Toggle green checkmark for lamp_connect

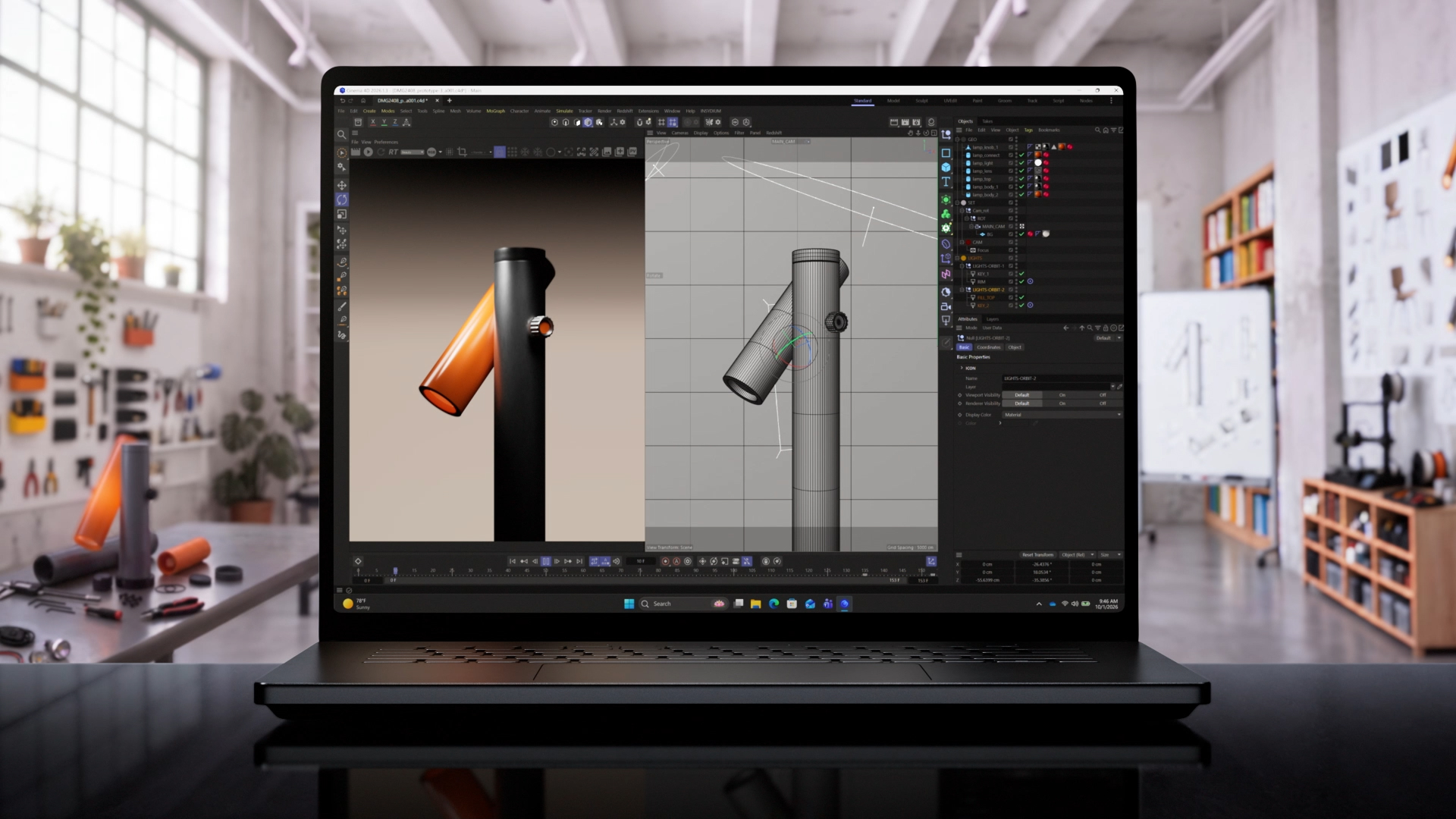point(1021,155)
